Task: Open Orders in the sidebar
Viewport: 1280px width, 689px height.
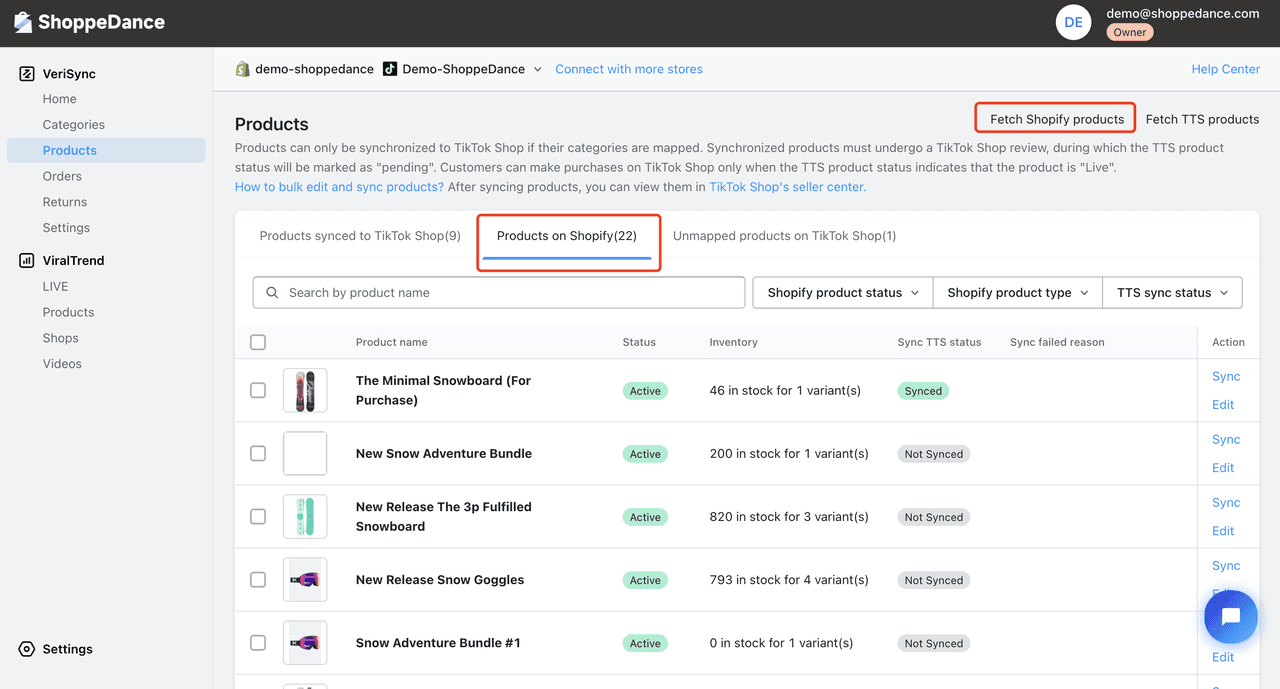Action: click(62, 176)
